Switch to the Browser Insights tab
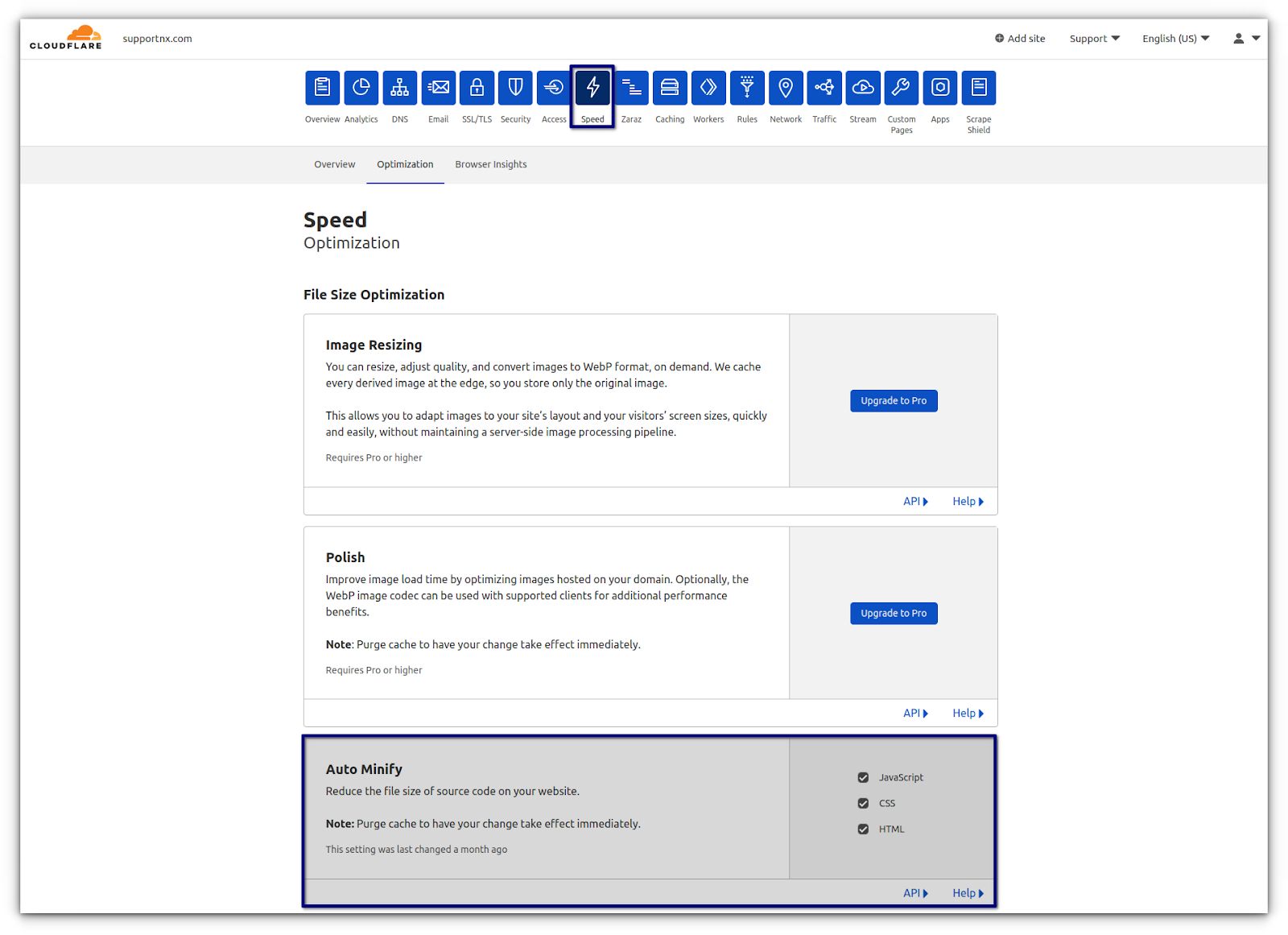The height and width of the screenshot is (935, 1288). (x=490, y=164)
